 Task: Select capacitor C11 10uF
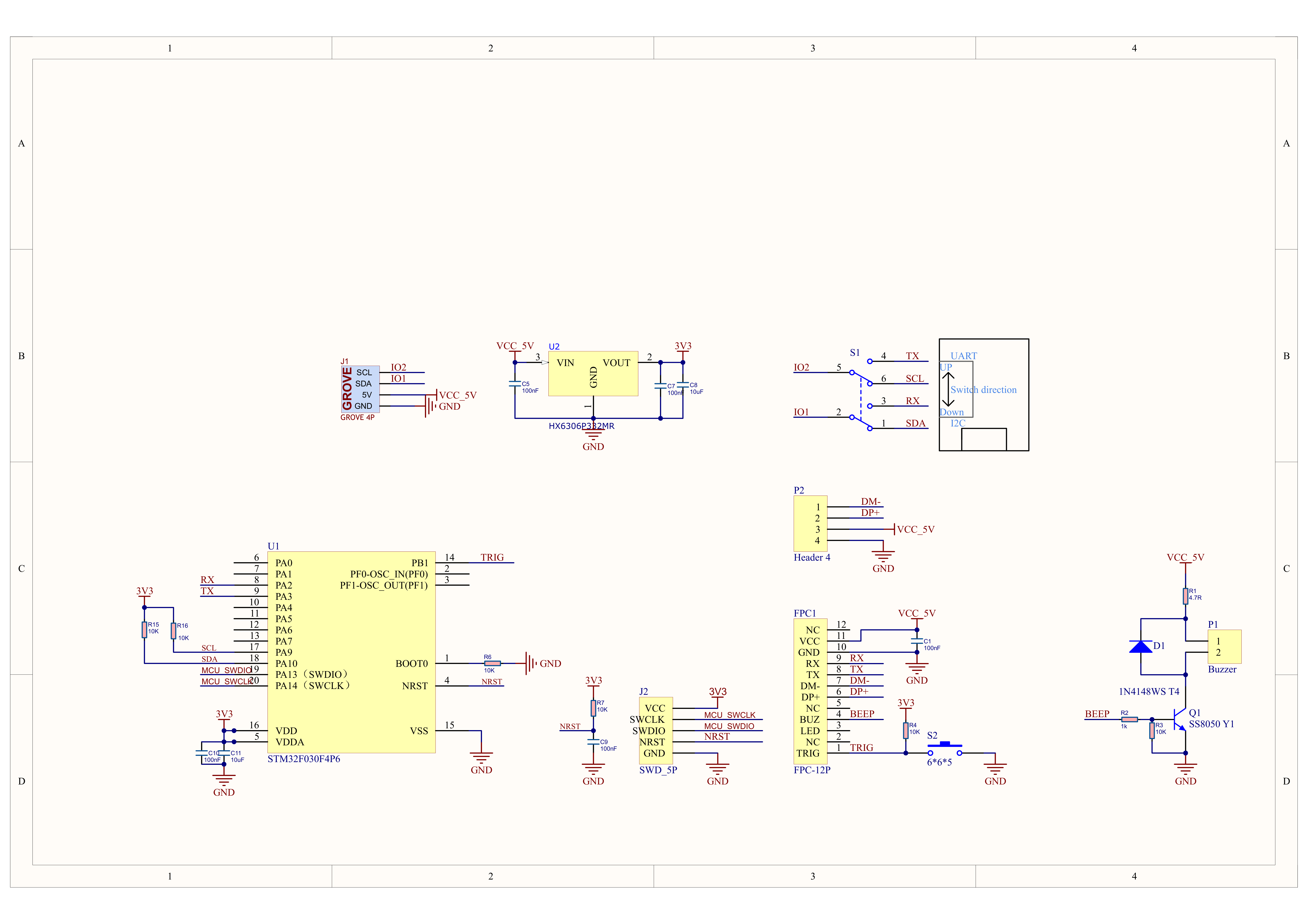[224, 753]
